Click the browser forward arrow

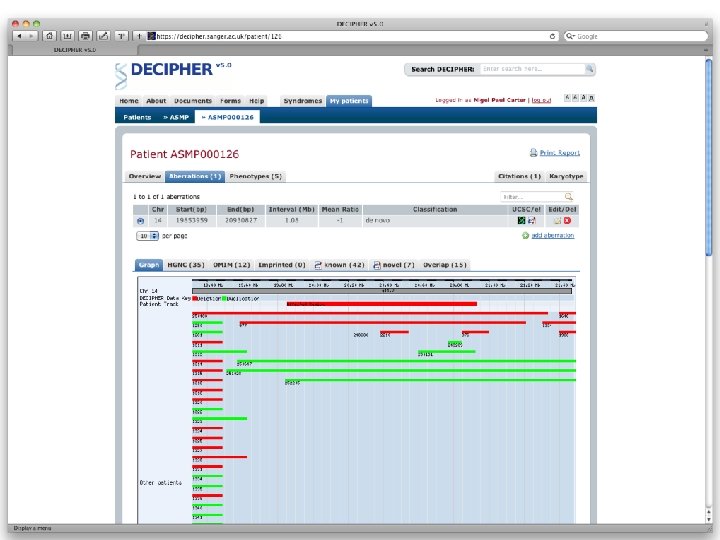pyautogui.click(x=31, y=36)
